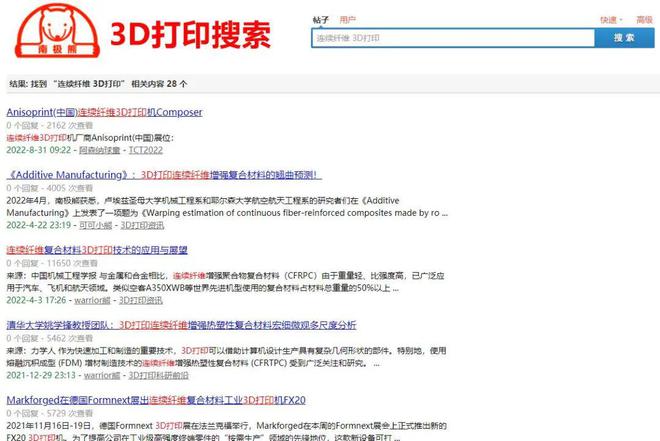Screen dimensions: 660x441
Task: Click result count text 相关内容 28 个
Action: click(159, 84)
